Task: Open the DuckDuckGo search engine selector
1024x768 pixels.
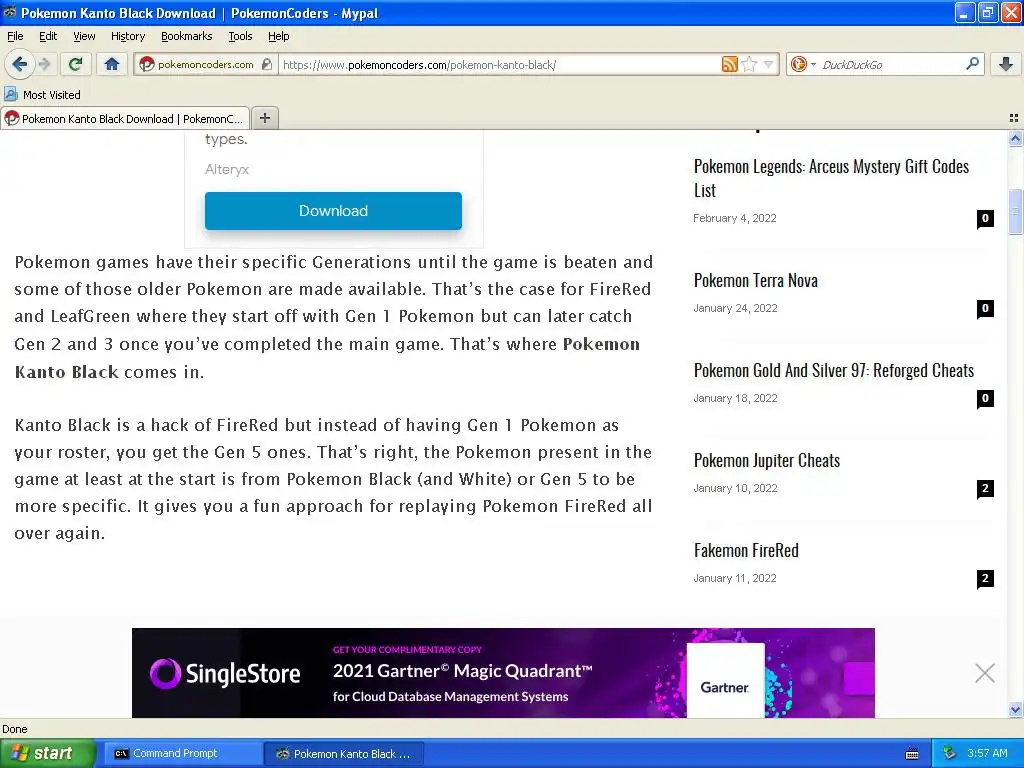Action: pos(803,64)
